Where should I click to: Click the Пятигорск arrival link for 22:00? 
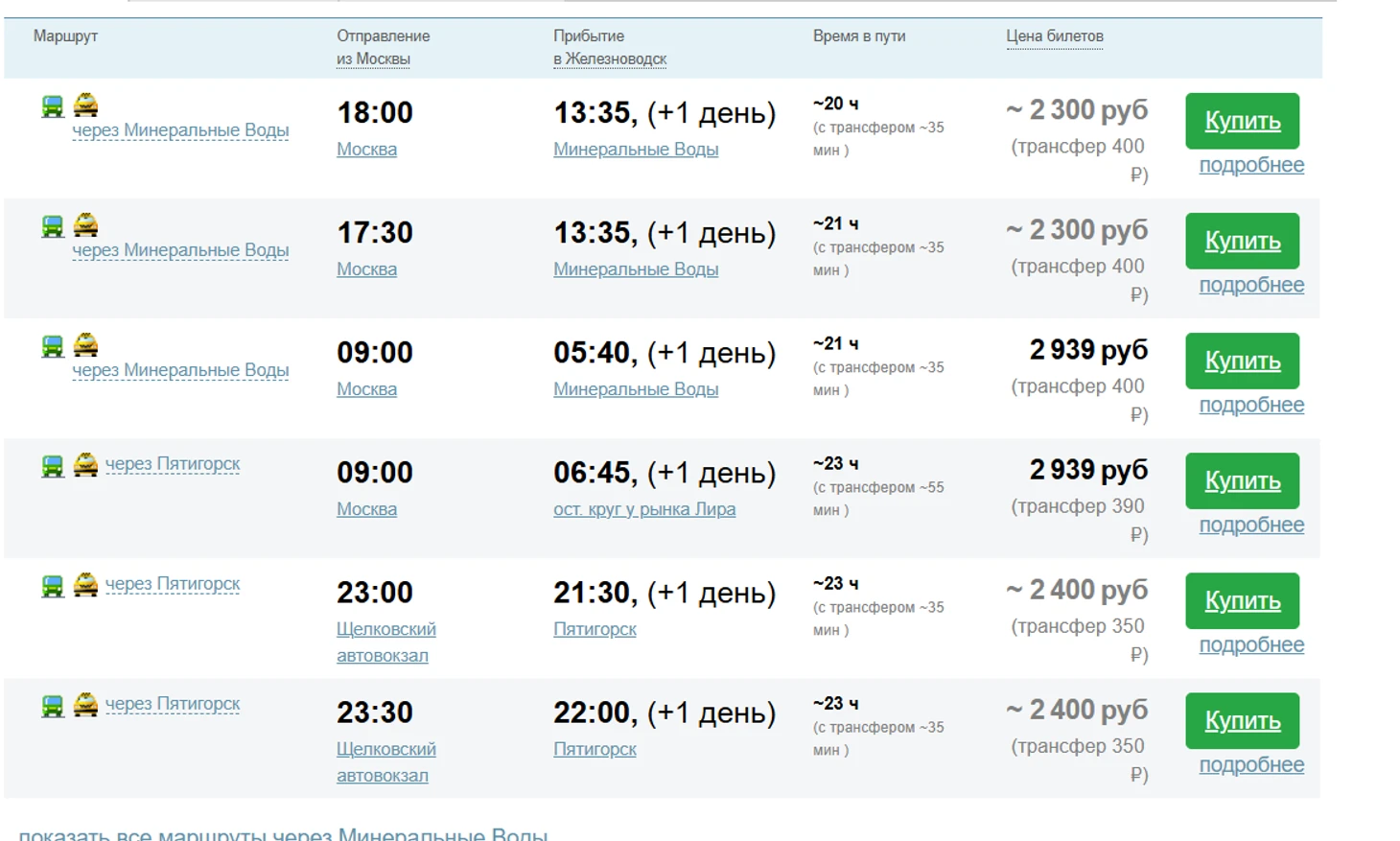click(595, 749)
